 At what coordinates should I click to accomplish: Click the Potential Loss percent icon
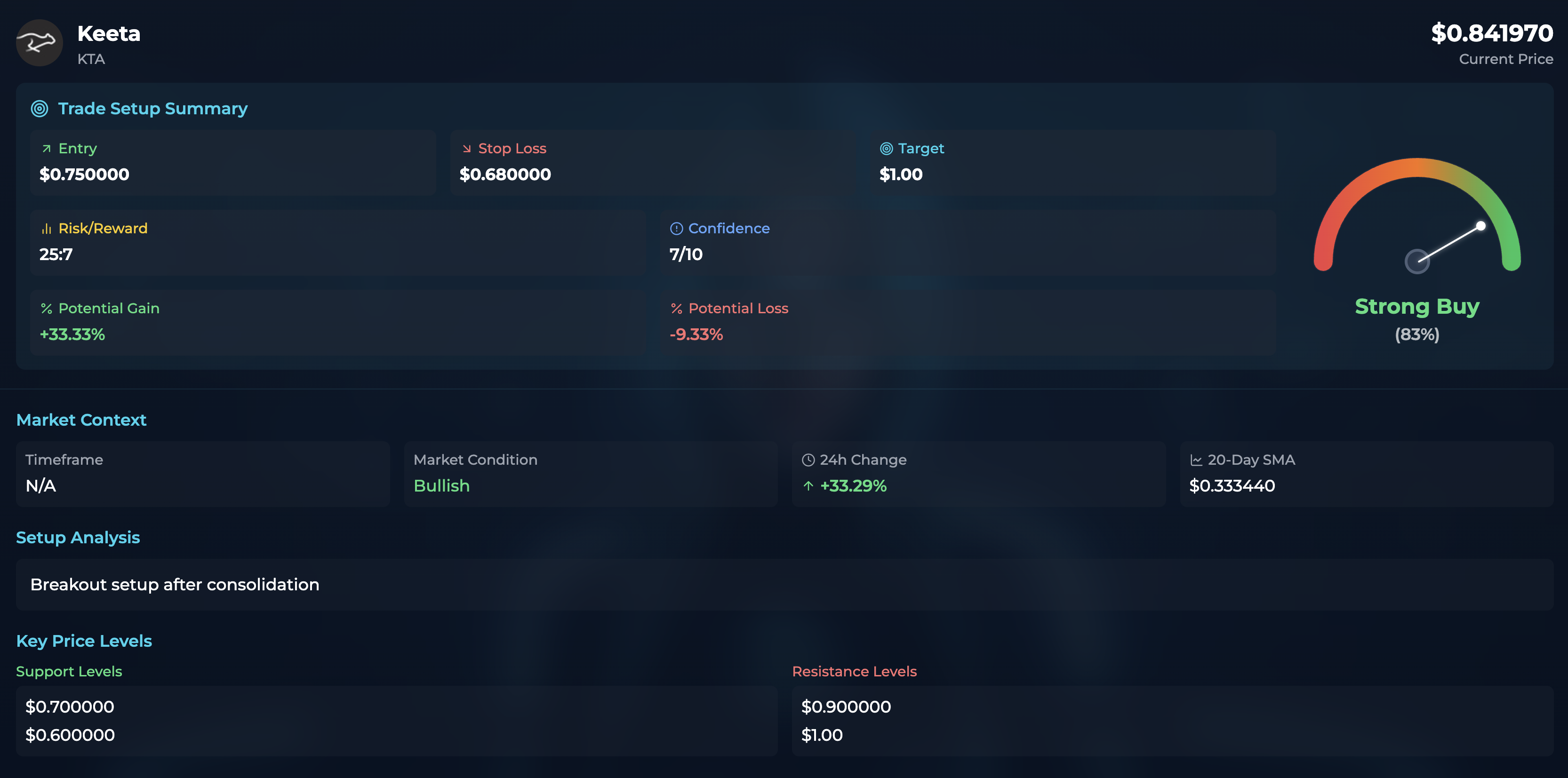coord(676,309)
